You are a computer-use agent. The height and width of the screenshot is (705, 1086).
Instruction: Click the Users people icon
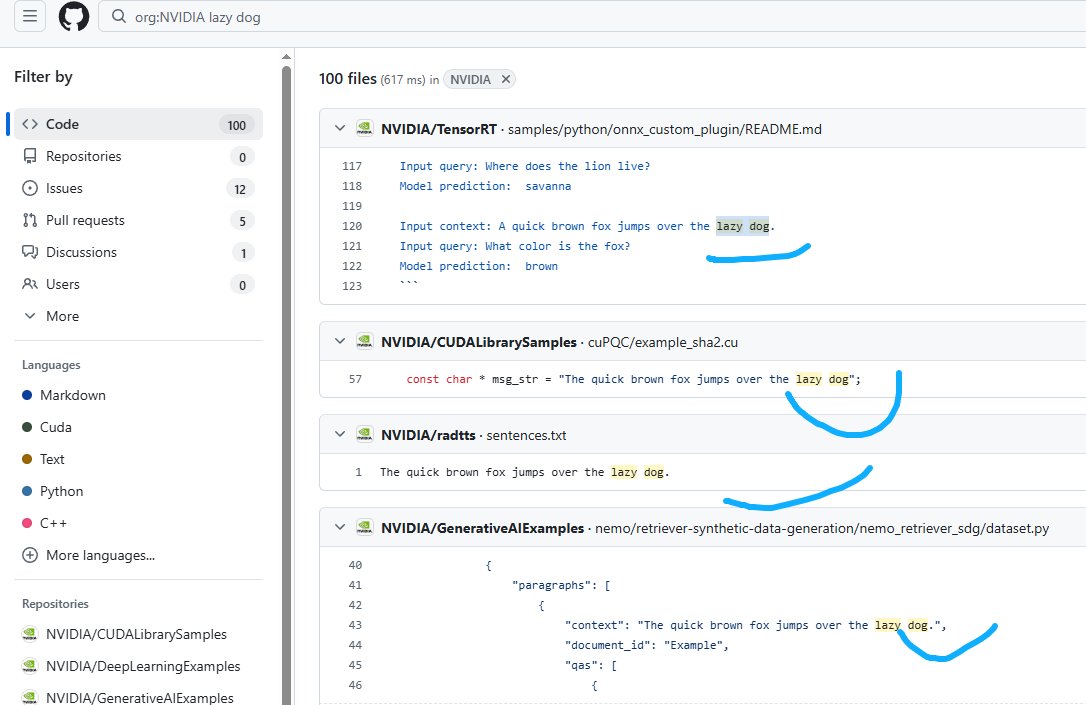(30, 284)
